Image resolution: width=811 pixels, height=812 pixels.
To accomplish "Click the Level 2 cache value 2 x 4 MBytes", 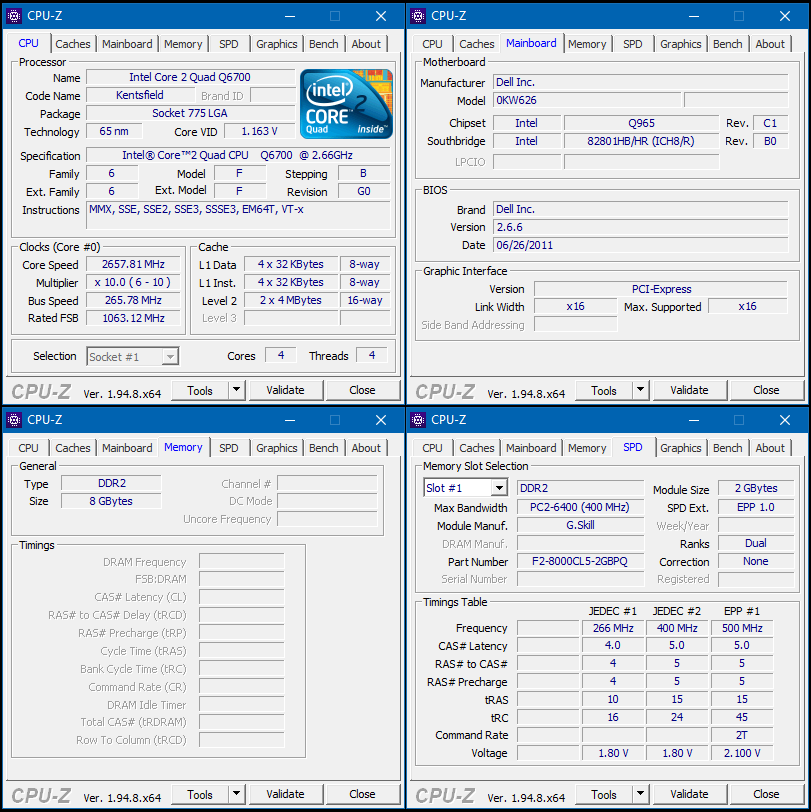I will point(291,300).
